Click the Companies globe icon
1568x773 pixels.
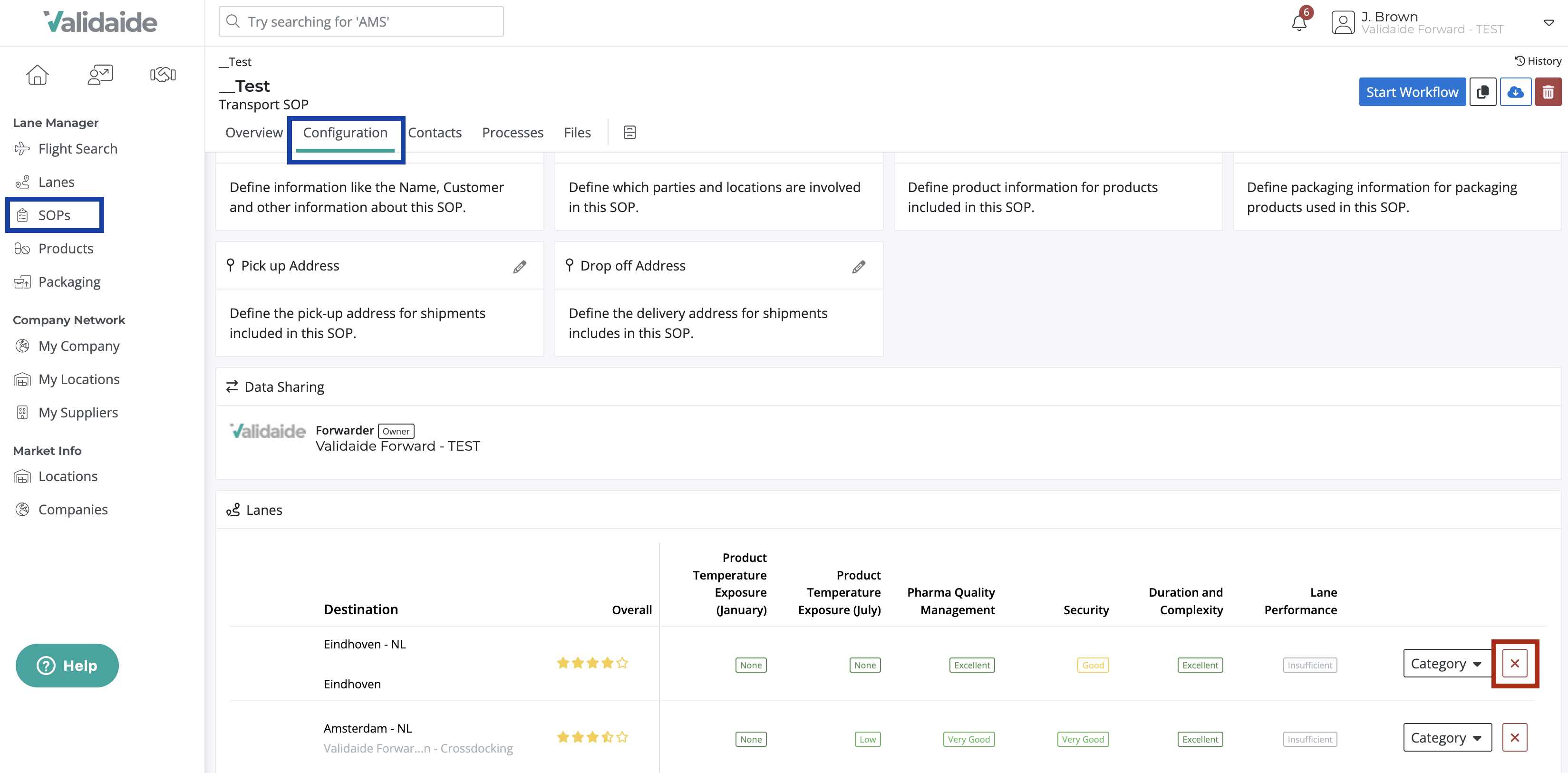pos(22,510)
